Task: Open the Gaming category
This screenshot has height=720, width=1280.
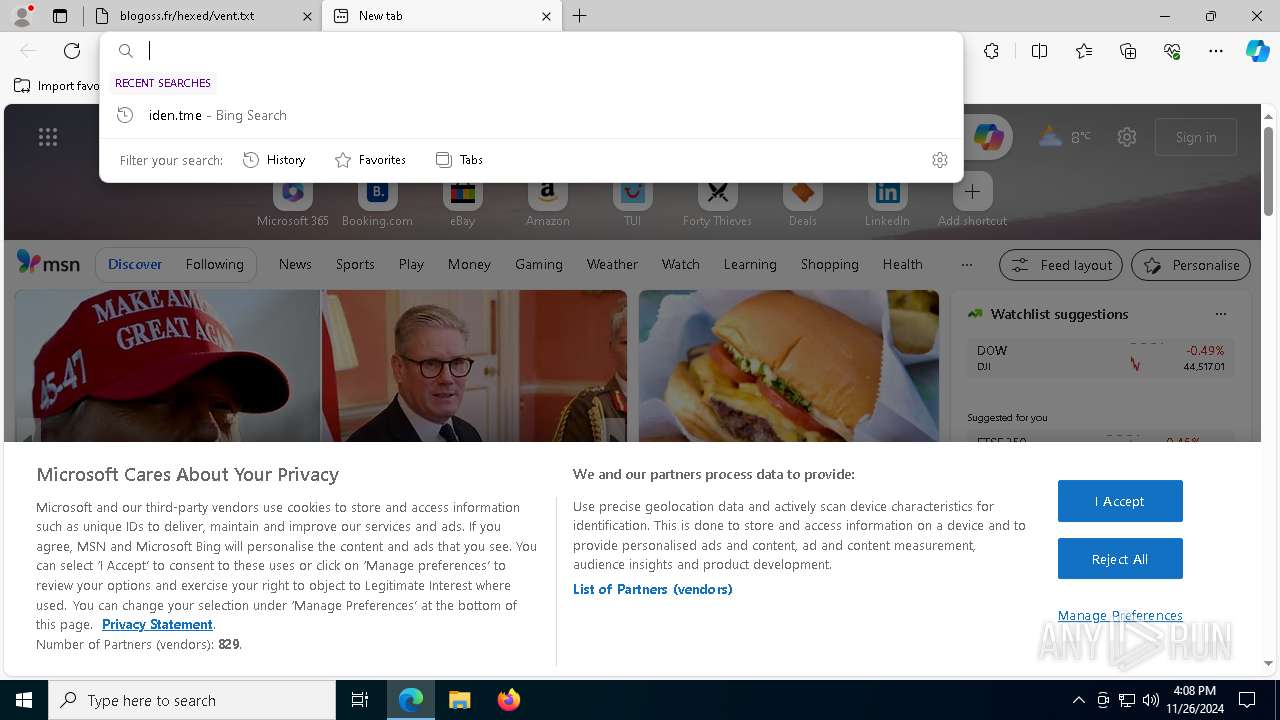Action: coord(539,264)
